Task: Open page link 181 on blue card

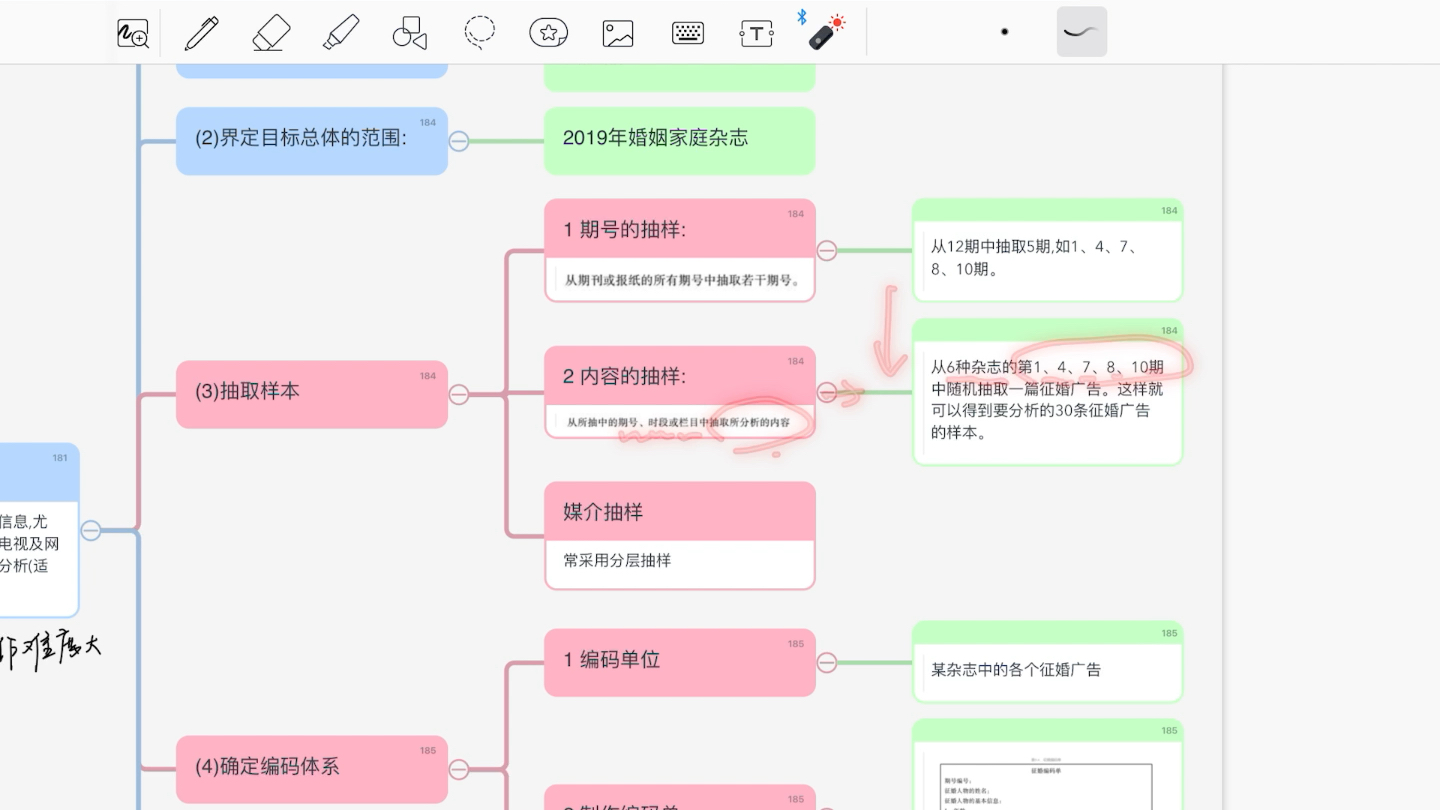Action: pos(60,458)
